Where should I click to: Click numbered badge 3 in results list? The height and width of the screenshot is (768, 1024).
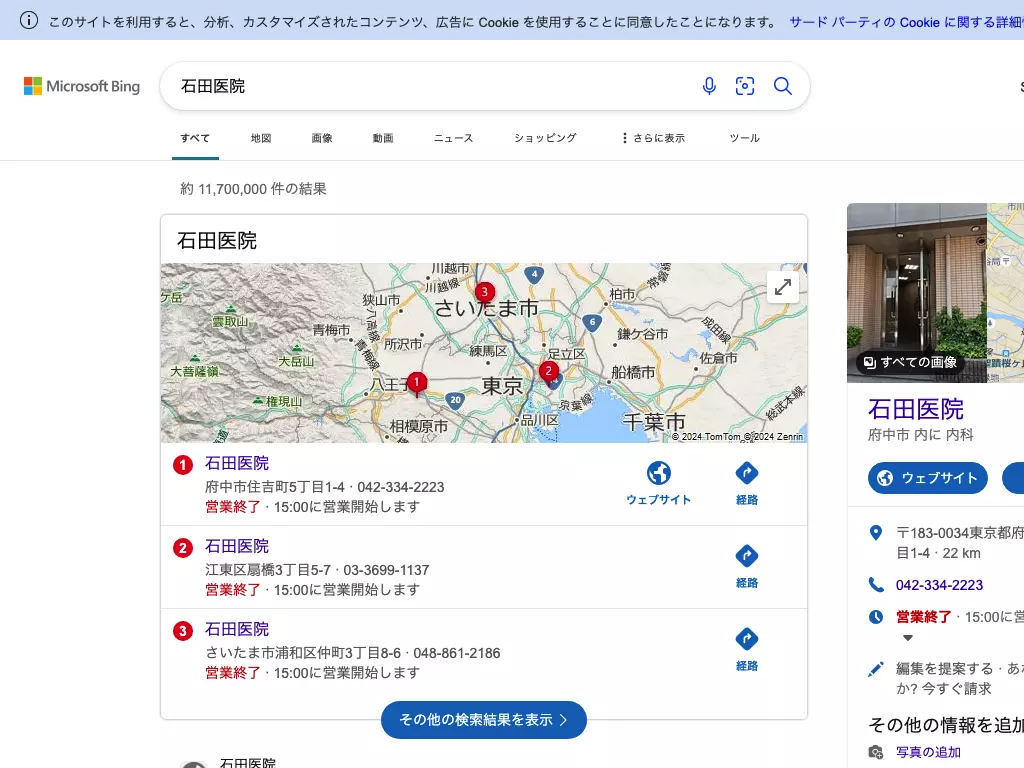[183, 631]
